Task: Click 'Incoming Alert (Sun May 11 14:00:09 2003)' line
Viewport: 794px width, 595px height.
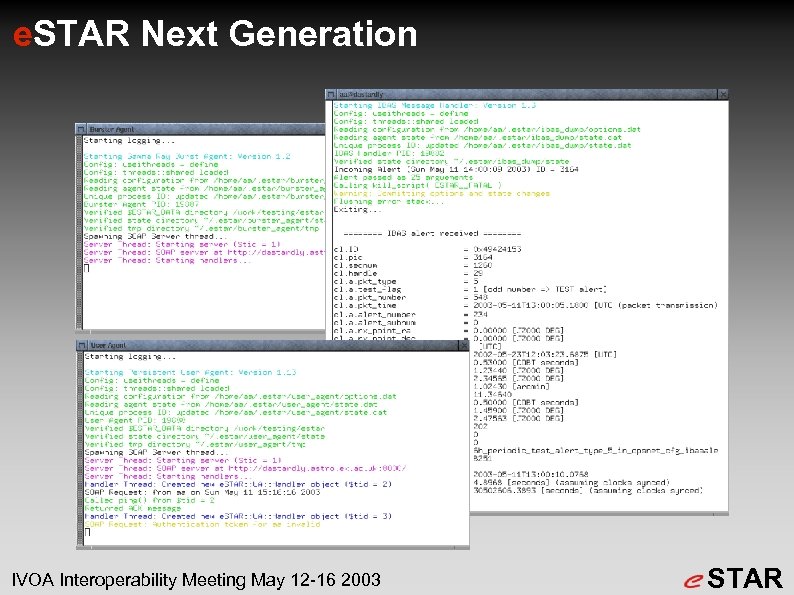Action: tap(456, 169)
